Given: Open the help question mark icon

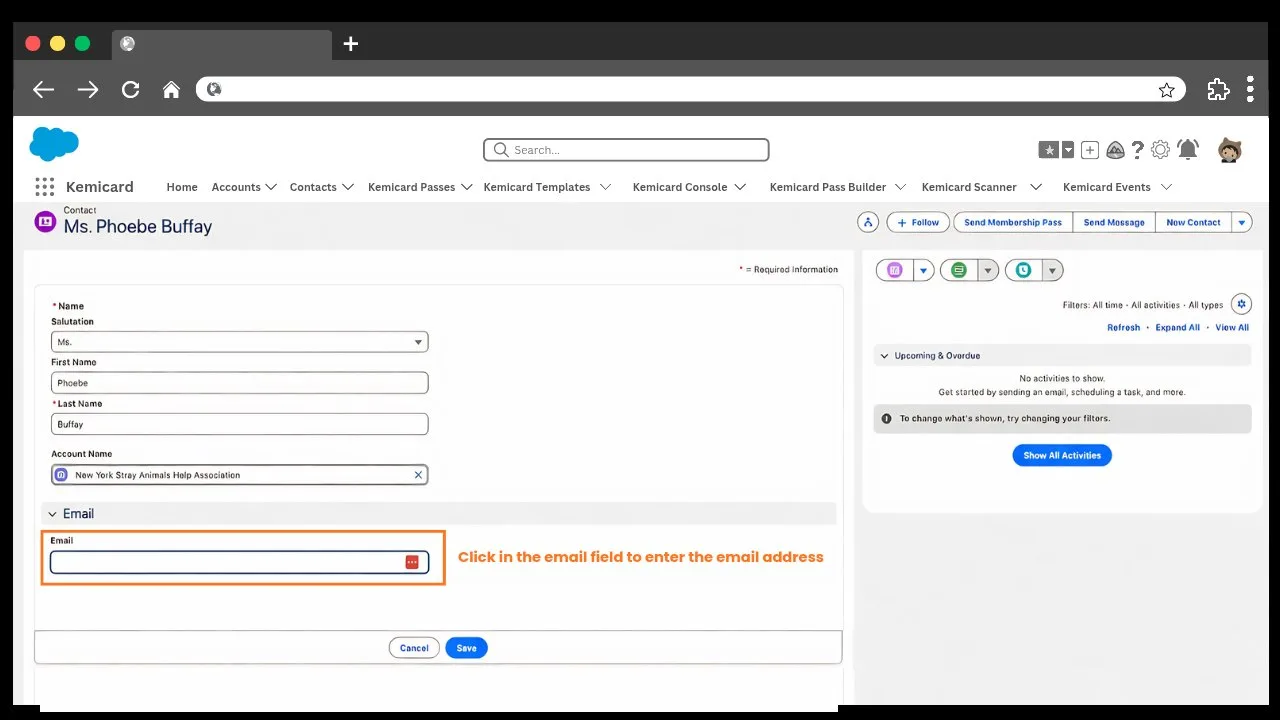Looking at the screenshot, I should 1138,150.
